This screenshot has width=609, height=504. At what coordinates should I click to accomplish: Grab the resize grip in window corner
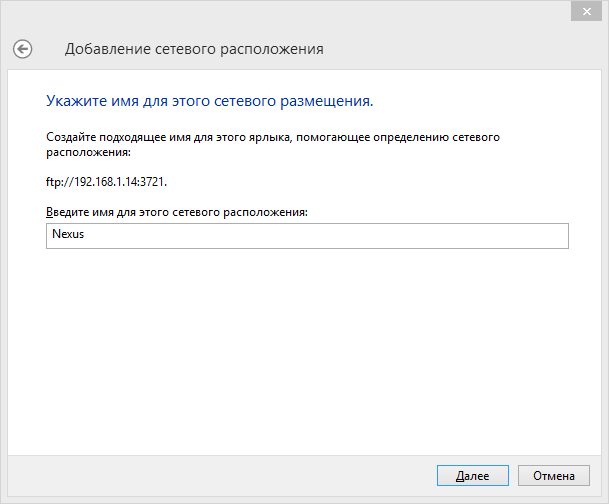pos(602,497)
